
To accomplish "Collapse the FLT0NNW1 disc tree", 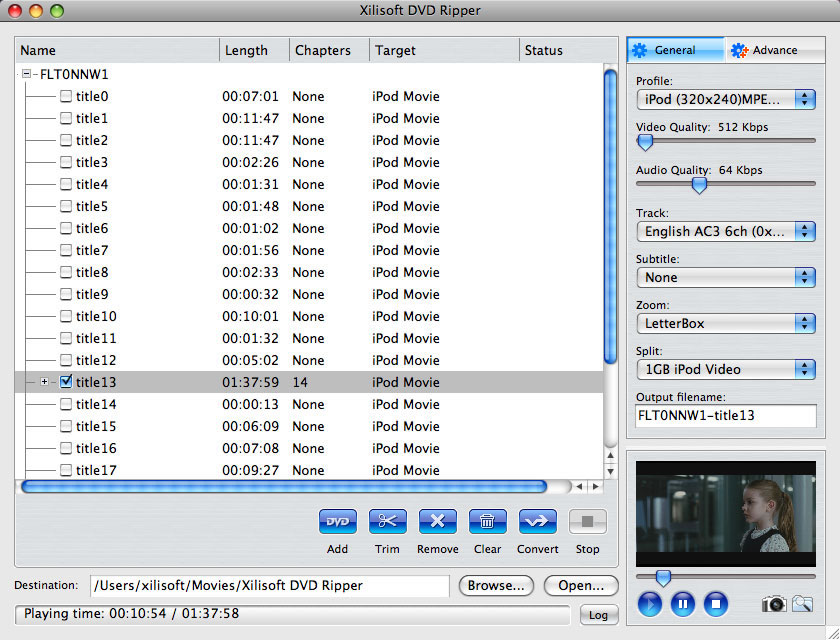I will coord(26,74).
